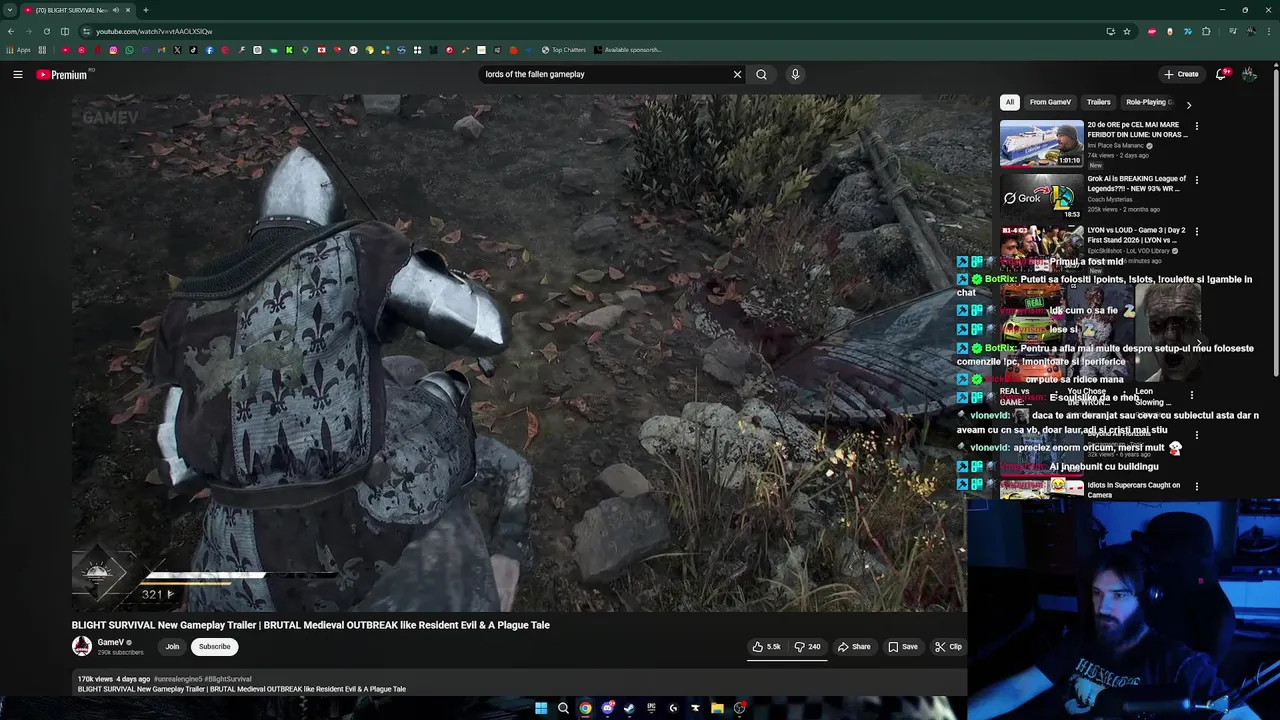Open File Explorer from the taskbar
The height and width of the screenshot is (720, 1280).
pyautogui.click(x=717, y=708)
